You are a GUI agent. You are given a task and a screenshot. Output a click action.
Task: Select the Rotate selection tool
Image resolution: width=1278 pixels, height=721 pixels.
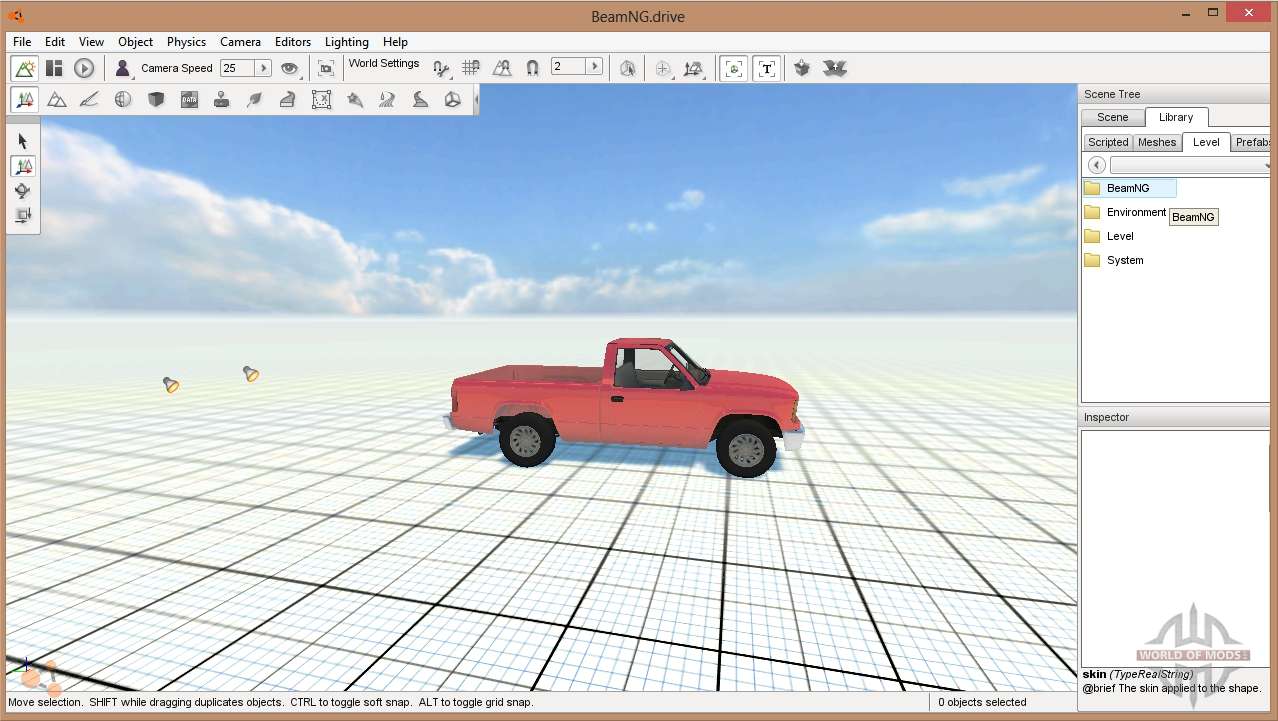click(x=23, y=190)
